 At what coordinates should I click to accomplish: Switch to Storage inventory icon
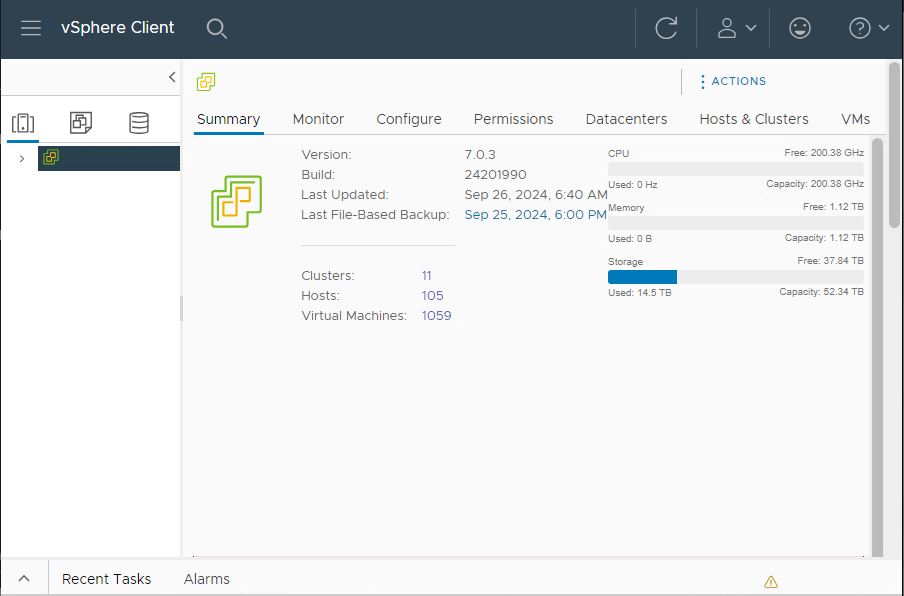tap(139, 123)
